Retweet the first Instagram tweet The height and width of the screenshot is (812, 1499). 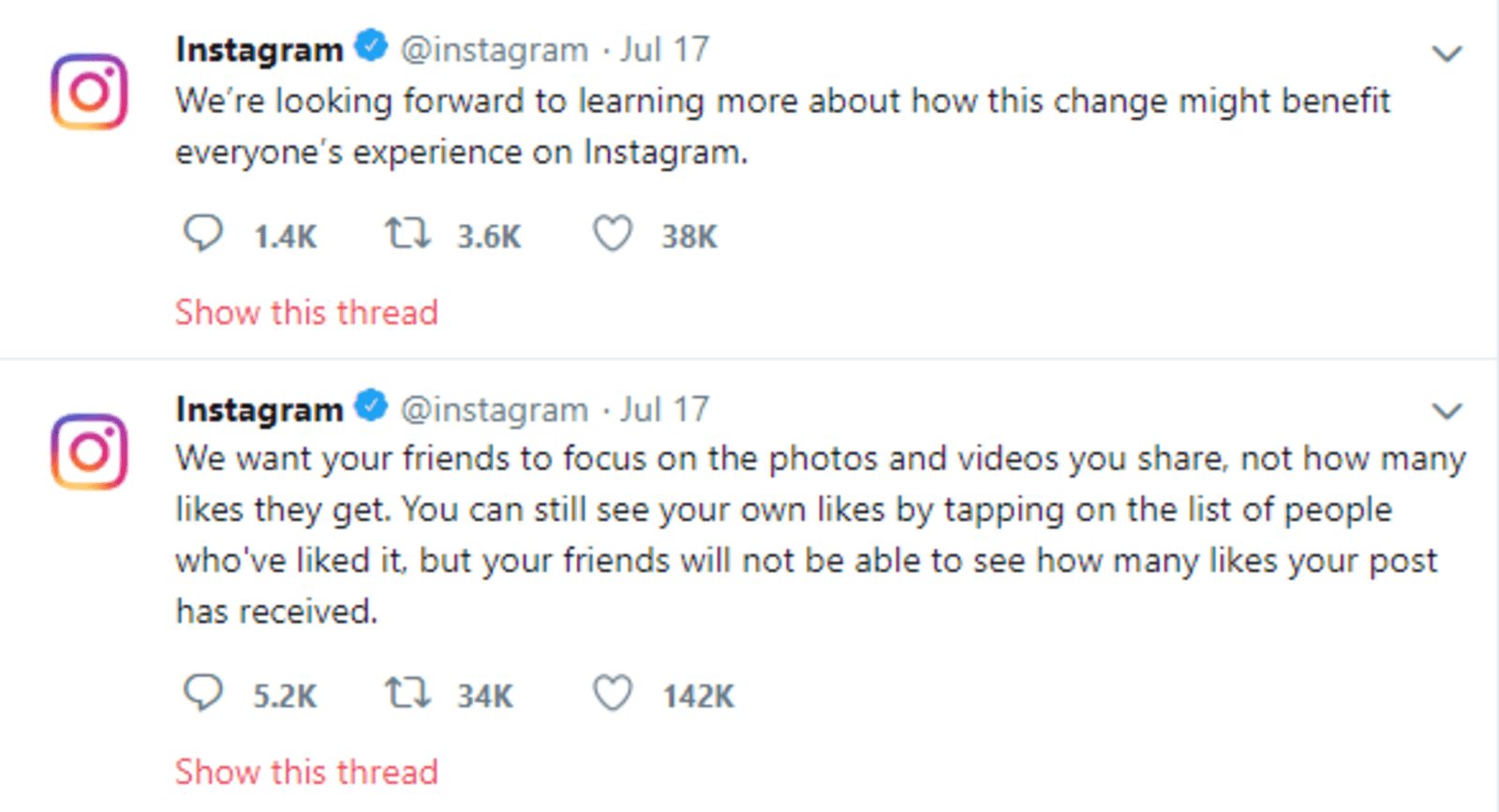coord(408,233)
